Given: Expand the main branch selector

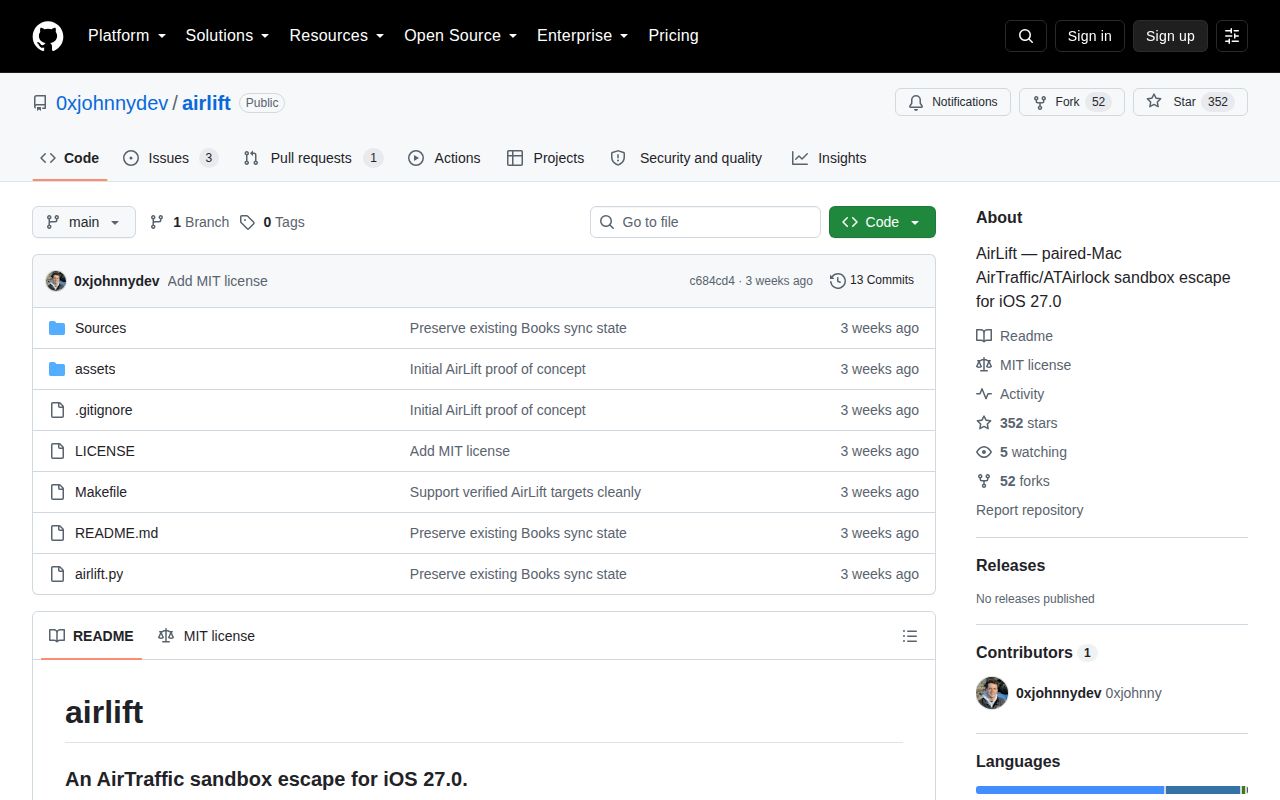Looking at the screenshot, I should click(84, 222).
